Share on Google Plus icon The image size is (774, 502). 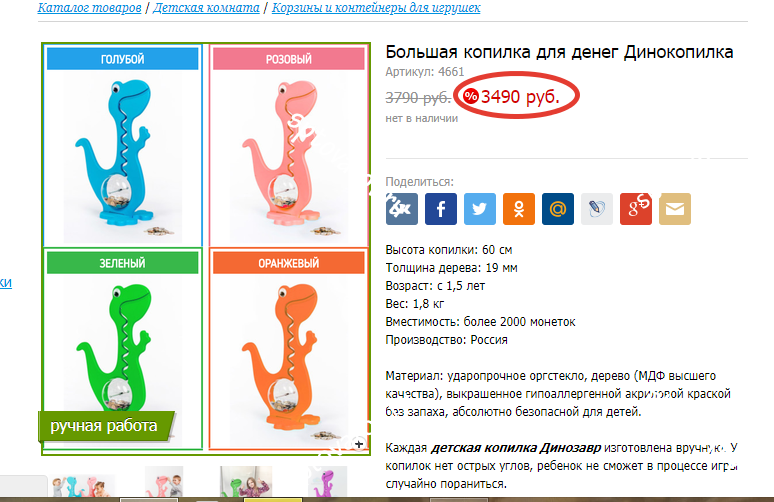click(635, 209)
